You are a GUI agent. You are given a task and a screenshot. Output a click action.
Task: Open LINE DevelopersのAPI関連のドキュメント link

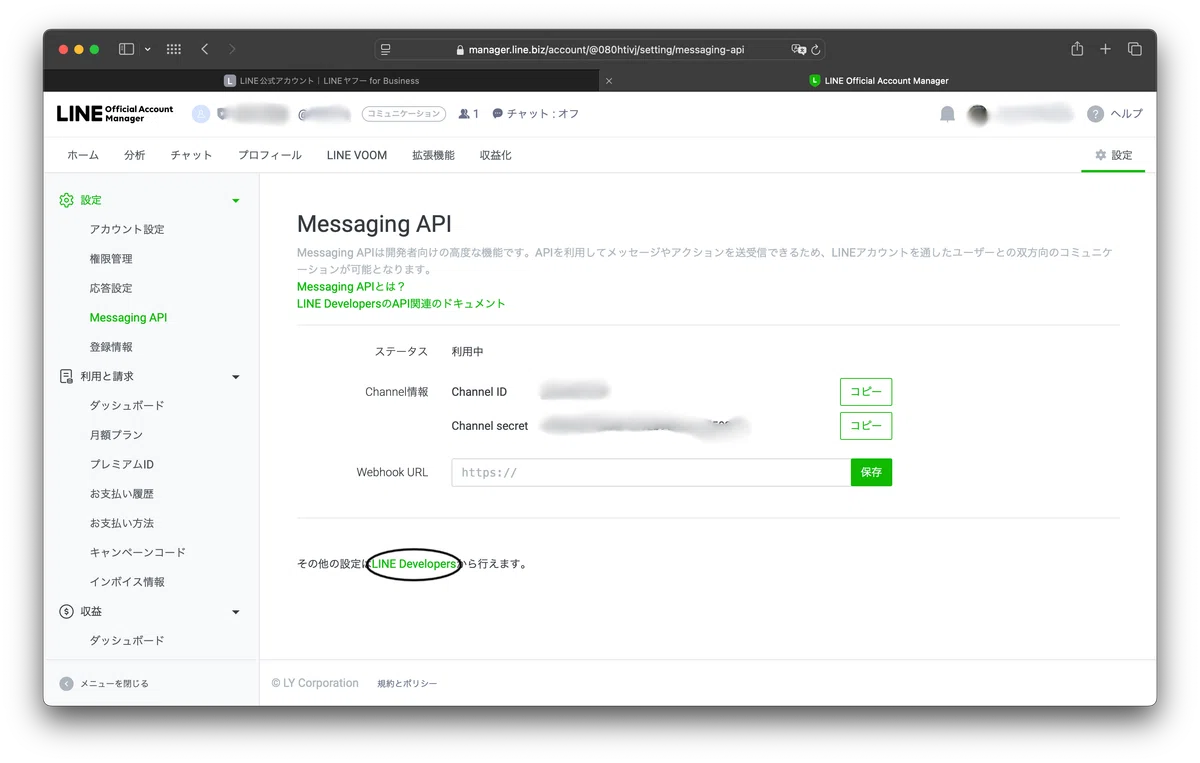click(401, 303)
